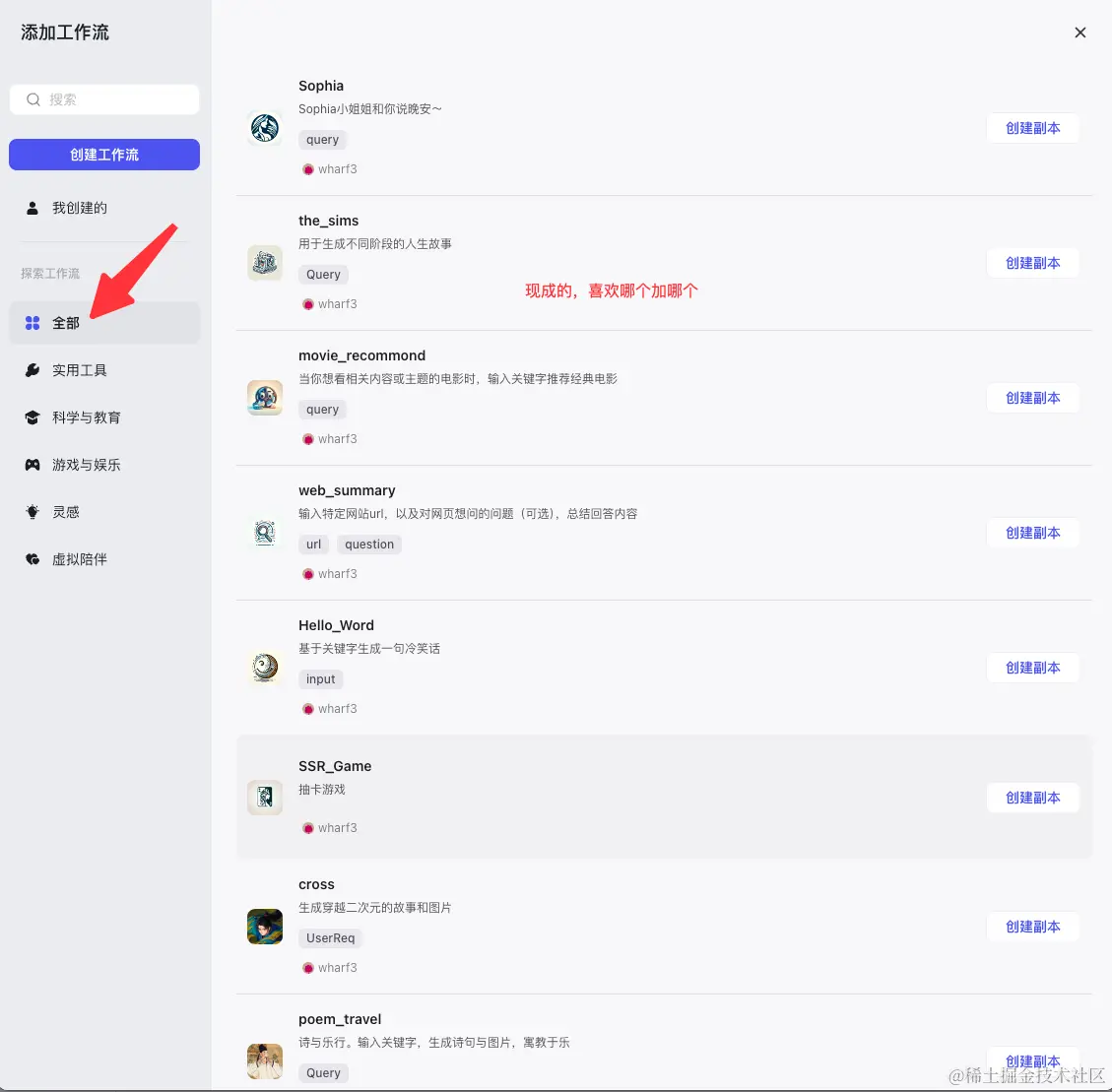Click the 基于关键字生成一句冷笑话 description

pyautogui.click(x=368, y=649)
